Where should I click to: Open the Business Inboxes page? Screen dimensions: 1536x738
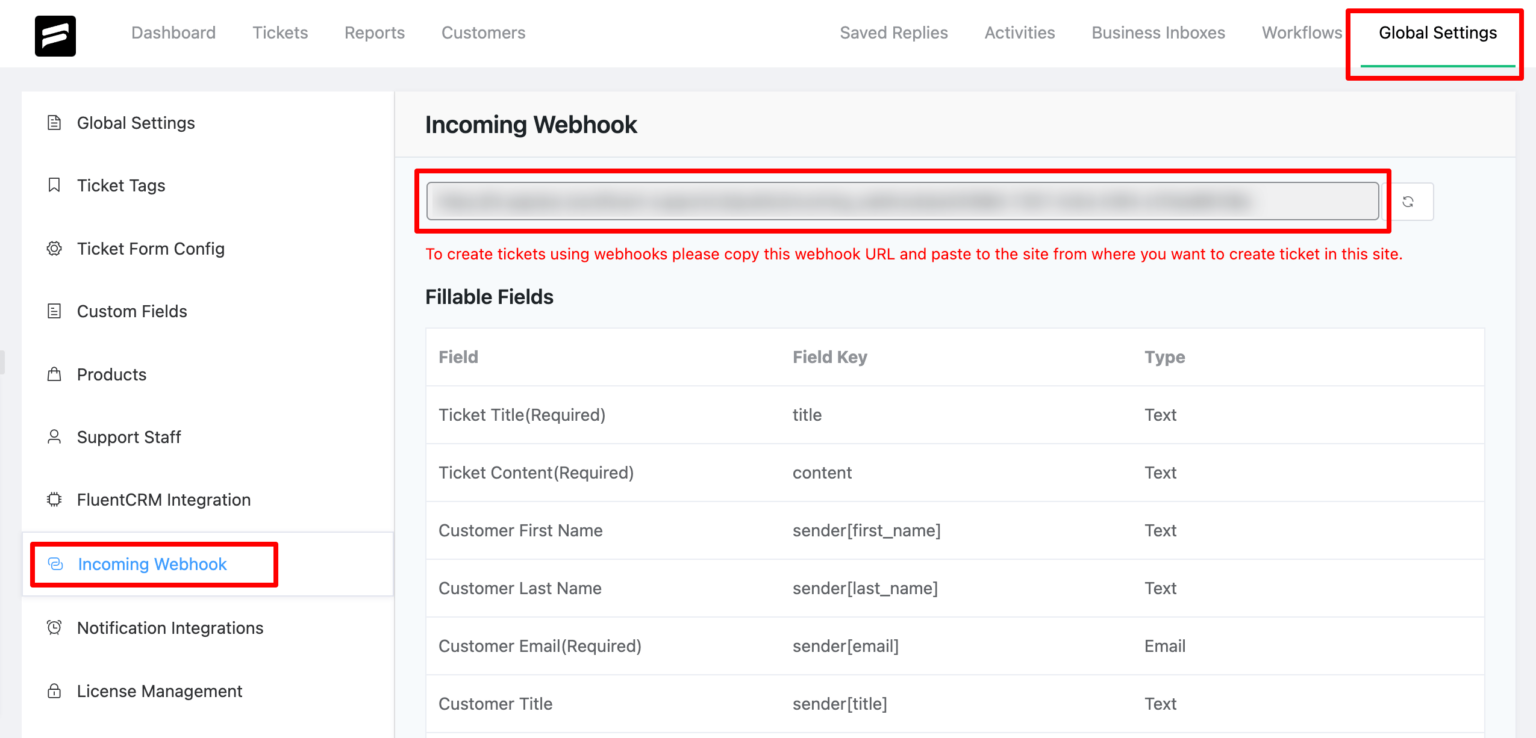coord(1158,32)
